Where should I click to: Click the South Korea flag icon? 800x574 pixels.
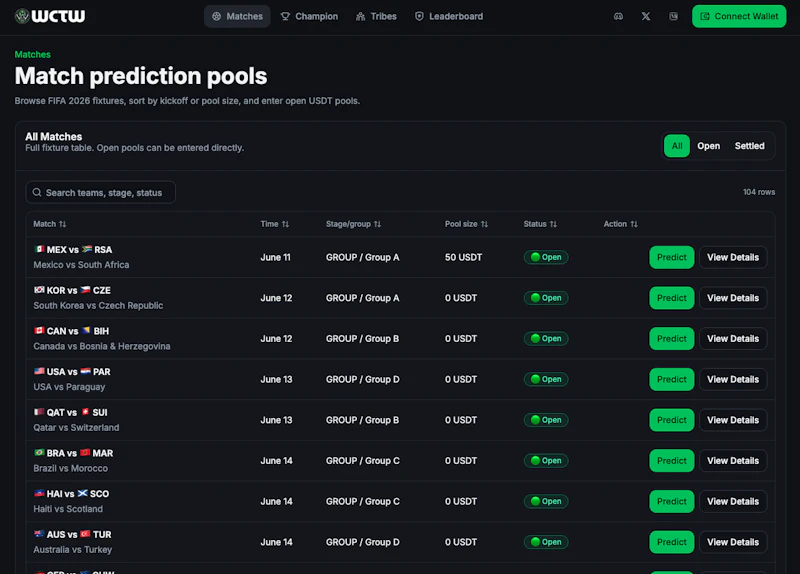[x=39, y=290]
